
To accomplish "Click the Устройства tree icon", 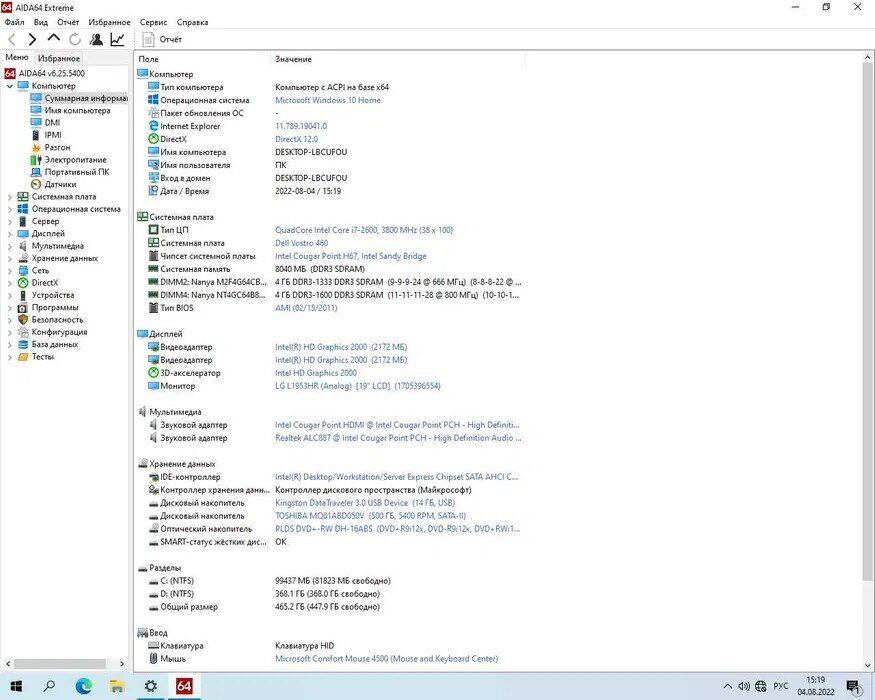I will [x=23, y=295].
